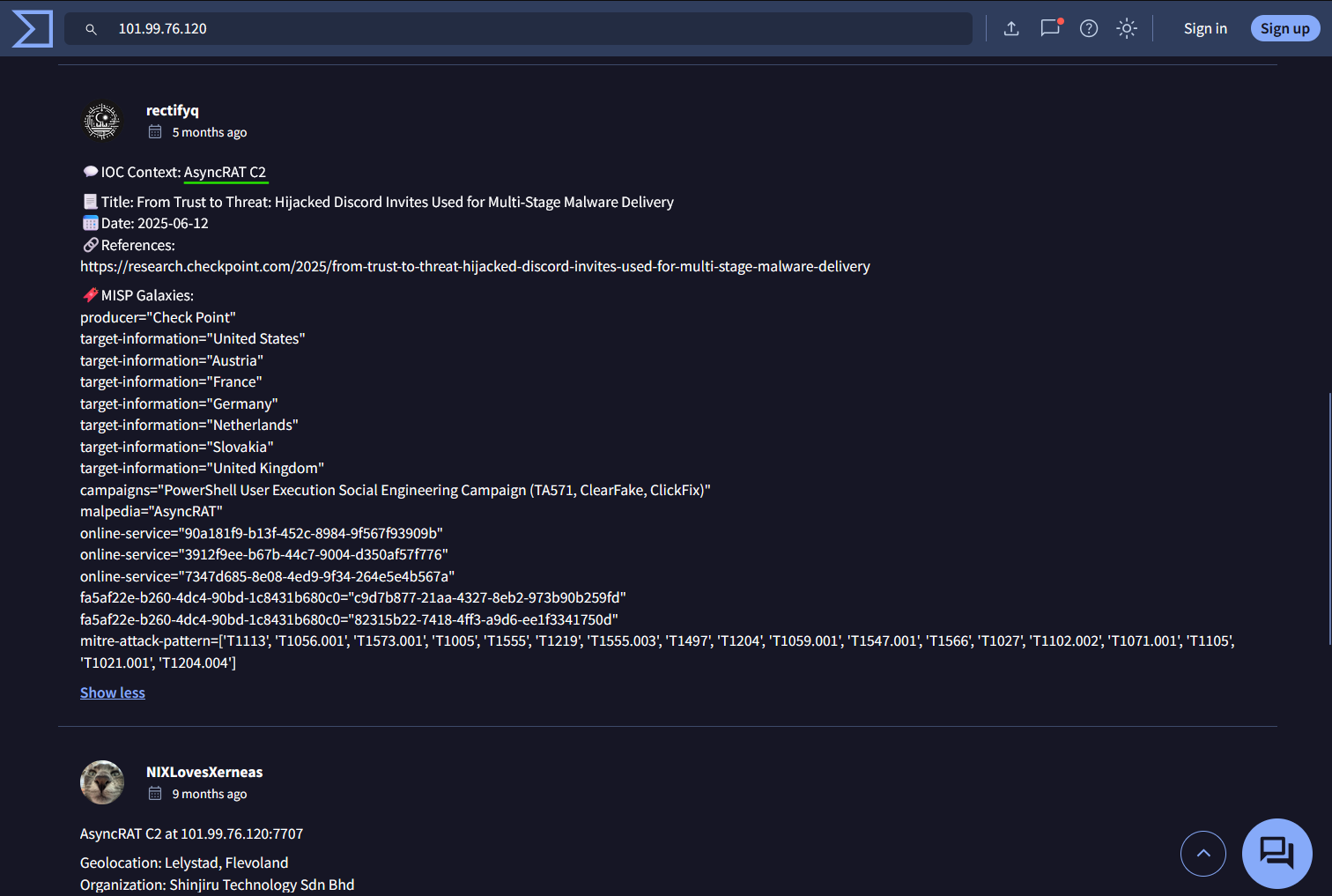Toggle the light/dark theme sun icon
Viewport: 1332px width, 896px height.
click(x=1127, y=29)
